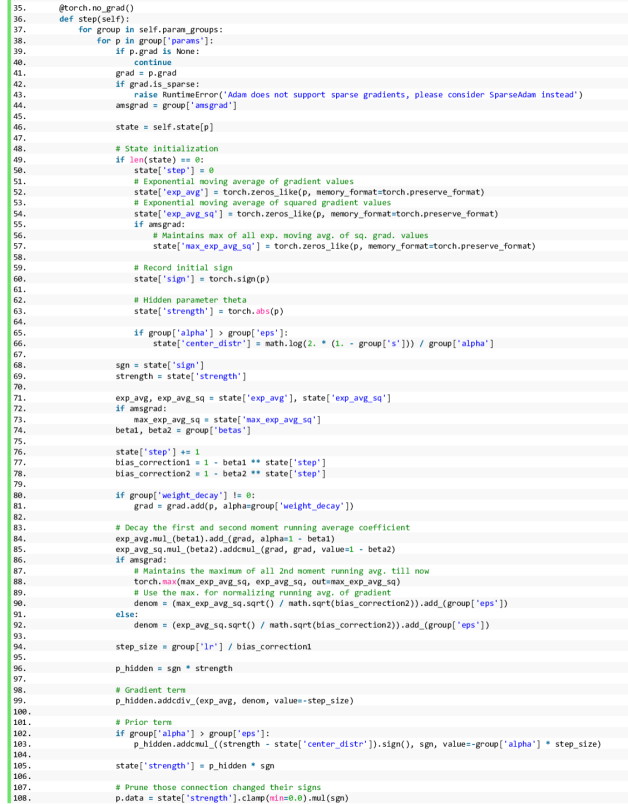Click line number 105 in the gutter
This screenshot has width=628, height=804.
tap(17, 765)
